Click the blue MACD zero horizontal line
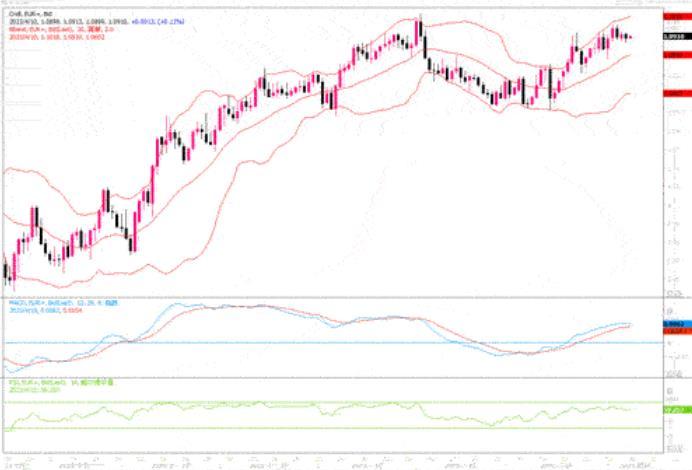692x470 pixels. pyautogui.click(x=300, y=342)
